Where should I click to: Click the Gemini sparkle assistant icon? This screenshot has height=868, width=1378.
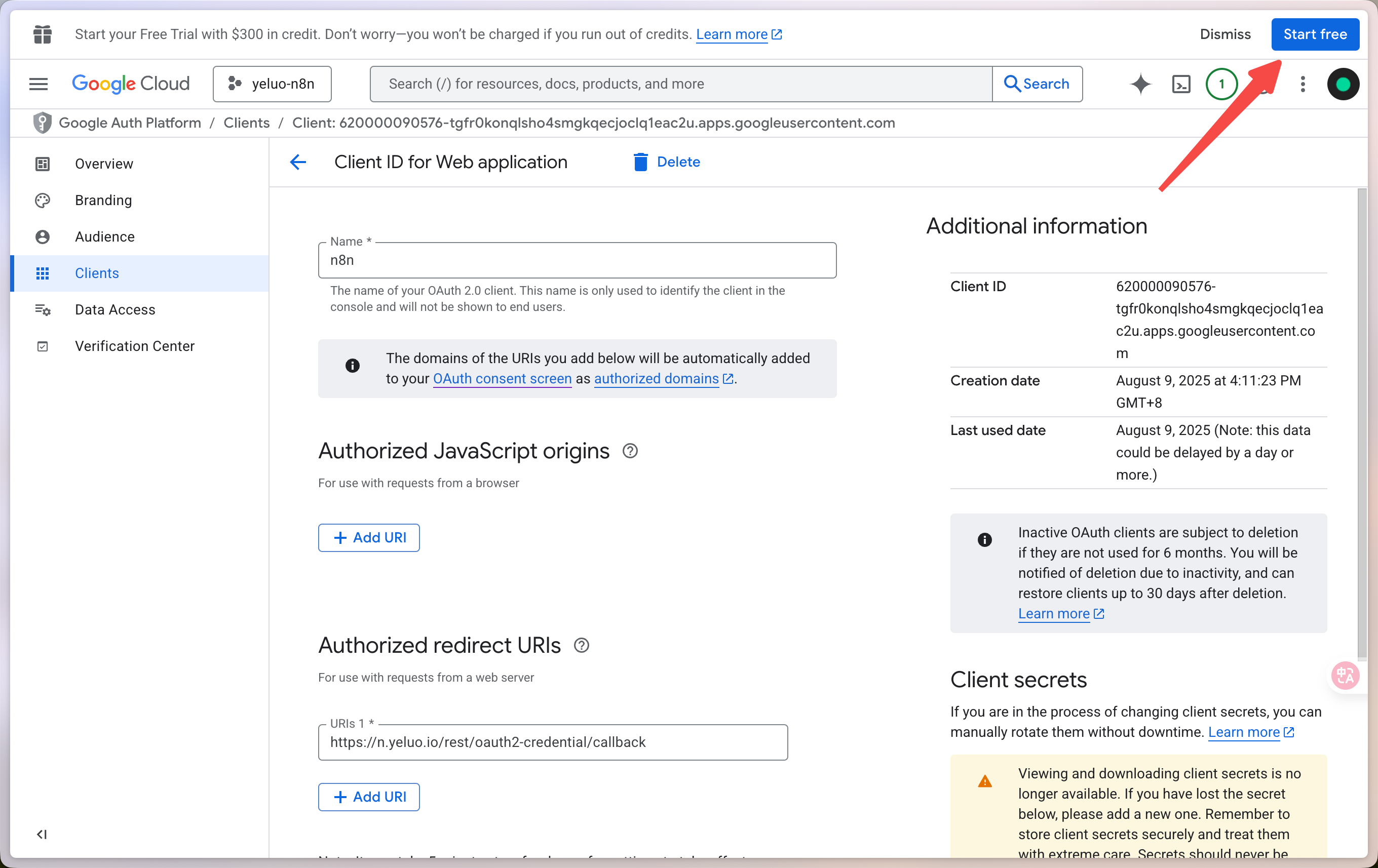(1140, 84)
